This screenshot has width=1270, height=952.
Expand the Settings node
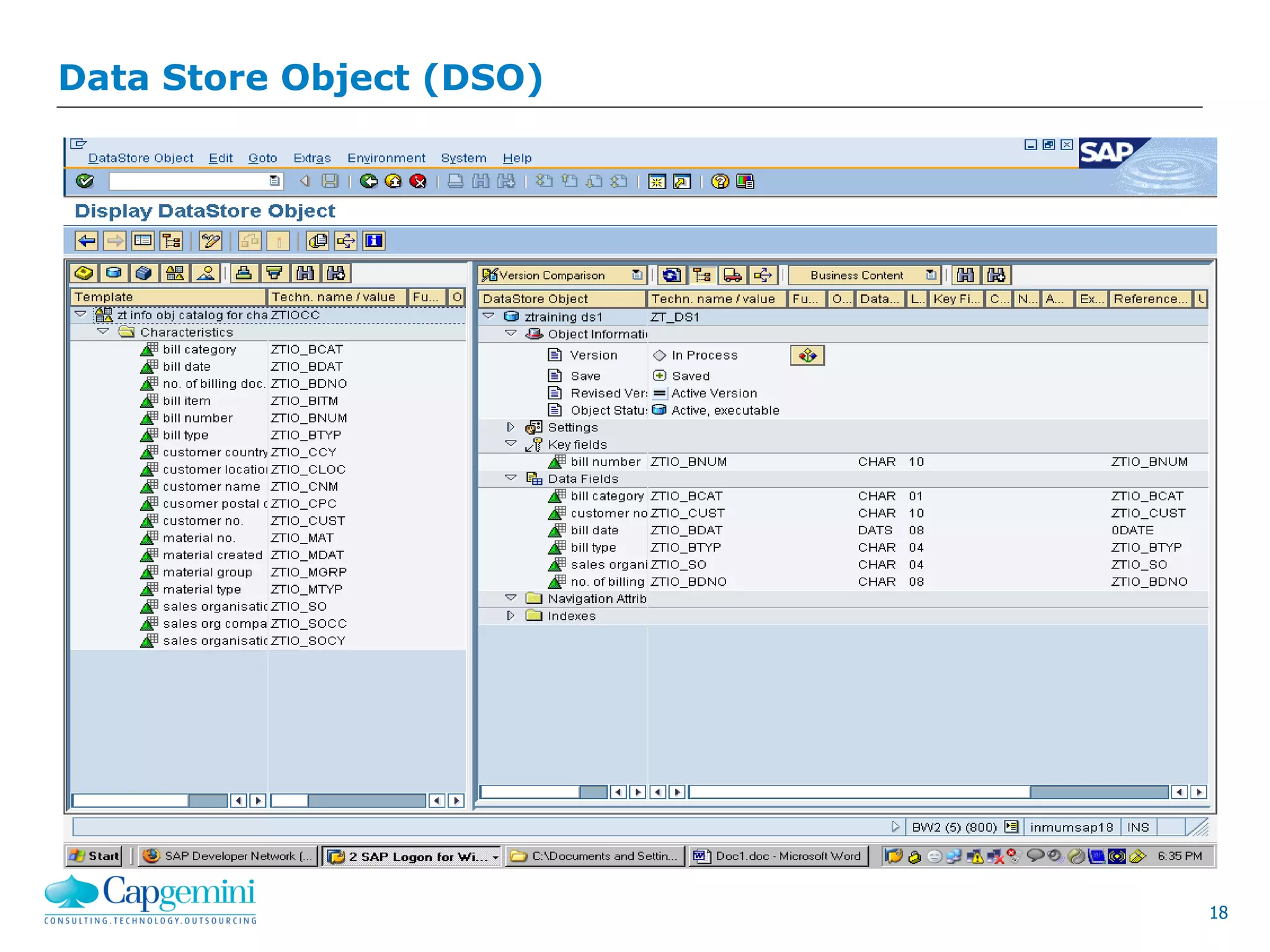pos(510,427)
